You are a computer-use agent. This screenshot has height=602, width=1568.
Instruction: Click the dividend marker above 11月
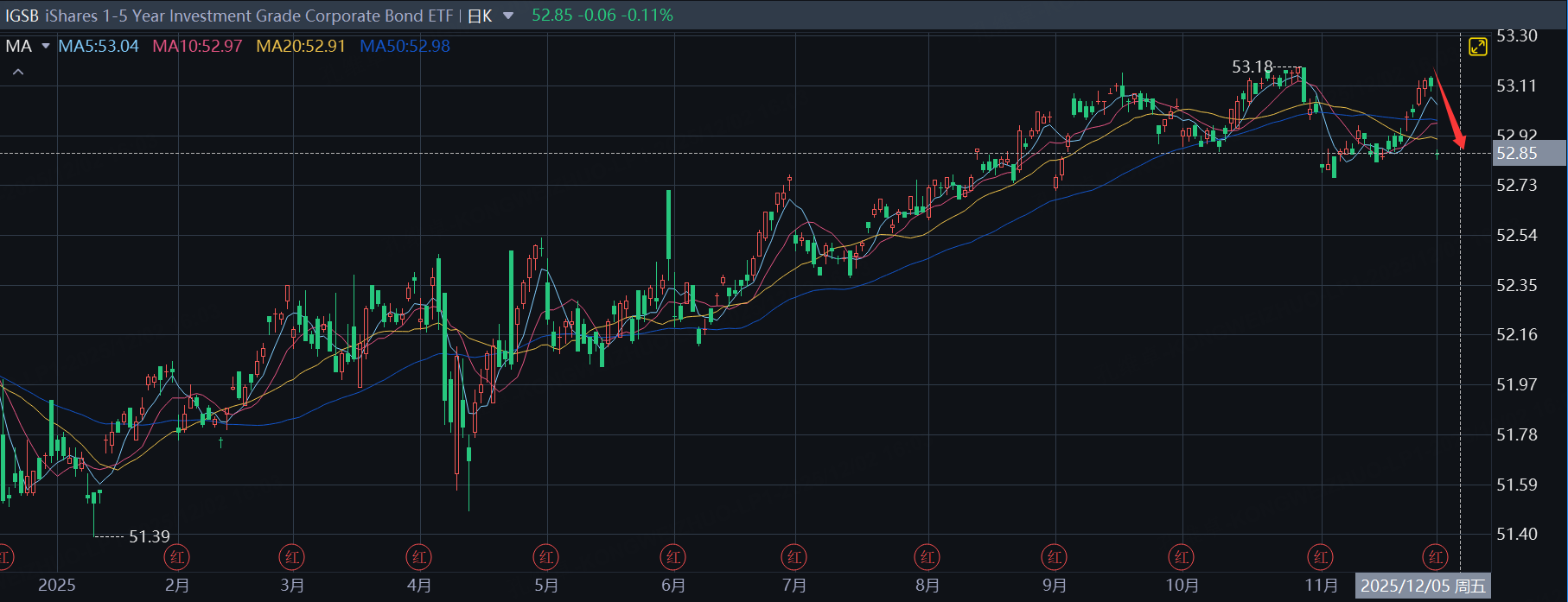coord(1321,557)
